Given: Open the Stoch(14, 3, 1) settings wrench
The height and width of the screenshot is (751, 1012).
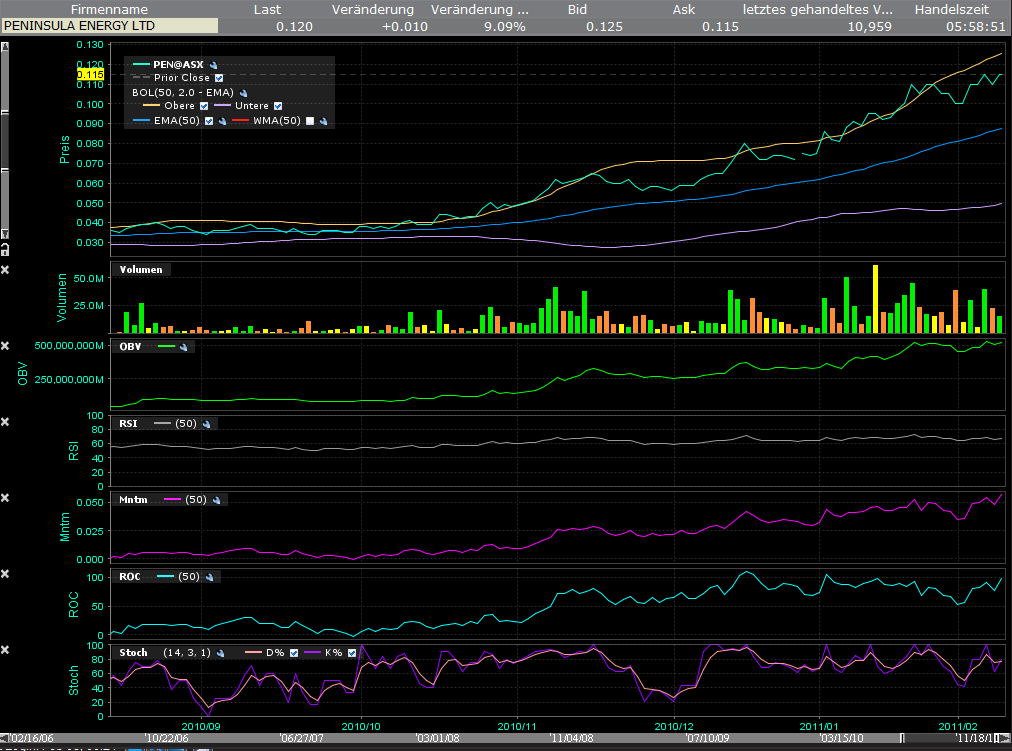Looking at the screenshot, I should pos(221,652).
